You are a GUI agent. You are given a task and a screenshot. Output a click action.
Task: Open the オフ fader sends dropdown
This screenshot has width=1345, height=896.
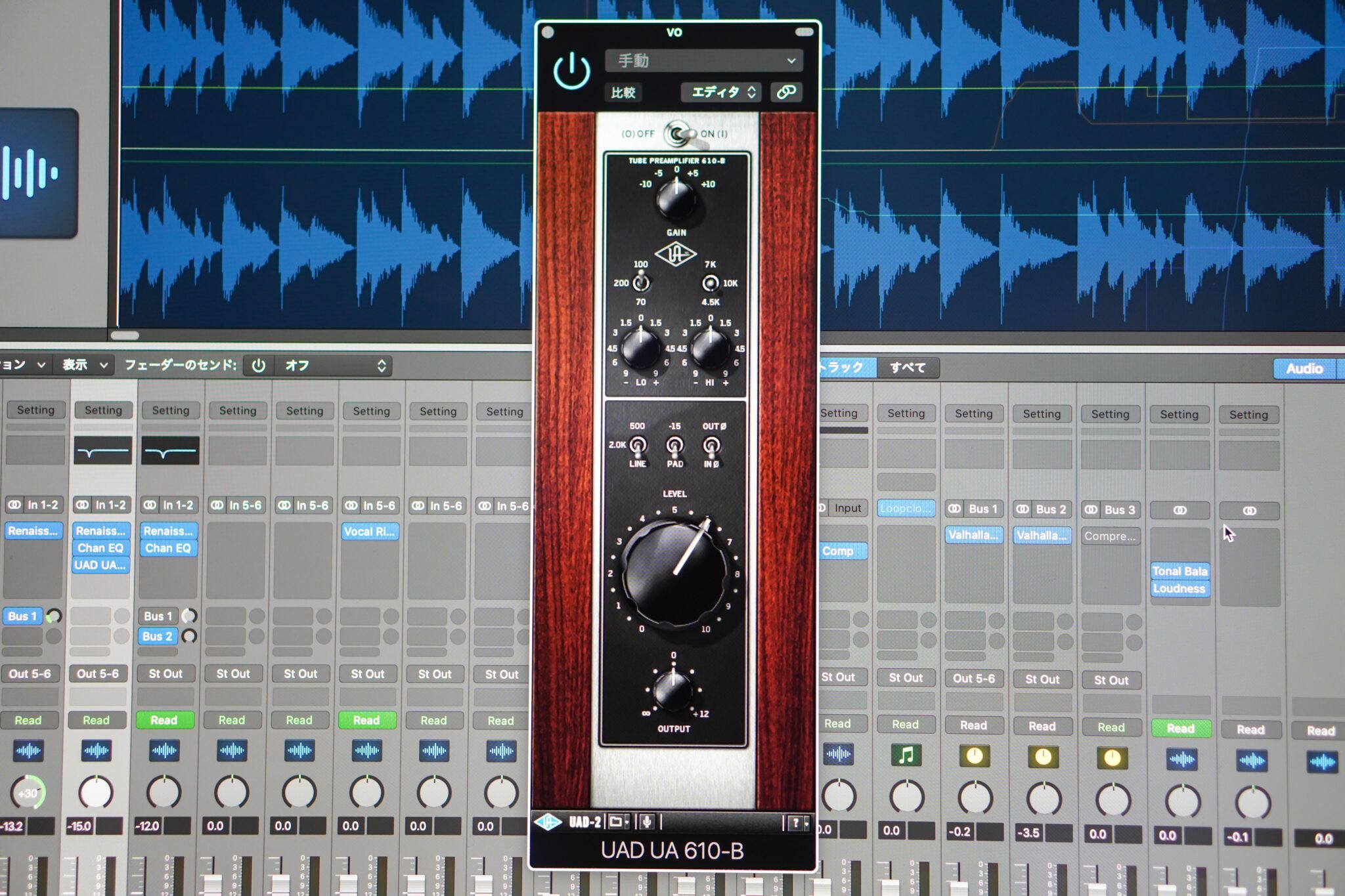[334, 366]
